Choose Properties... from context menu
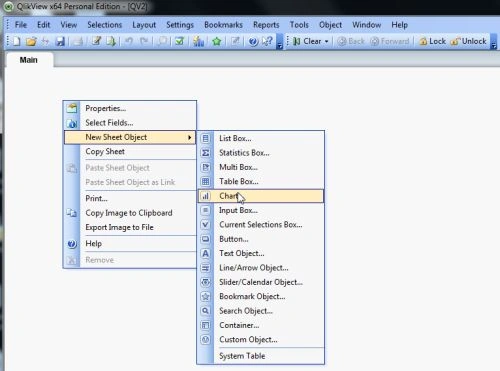This screenshot has height=371, width=500. tap(130, 108)
